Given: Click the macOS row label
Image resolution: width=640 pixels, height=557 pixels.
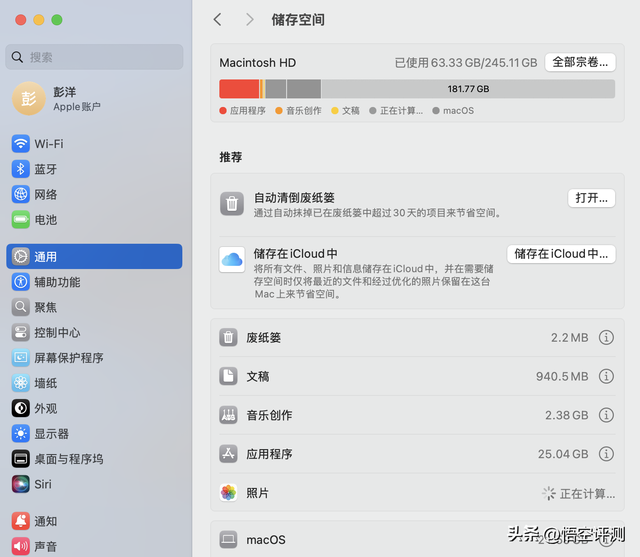Looking at the screenshot, I should point(266,539).
